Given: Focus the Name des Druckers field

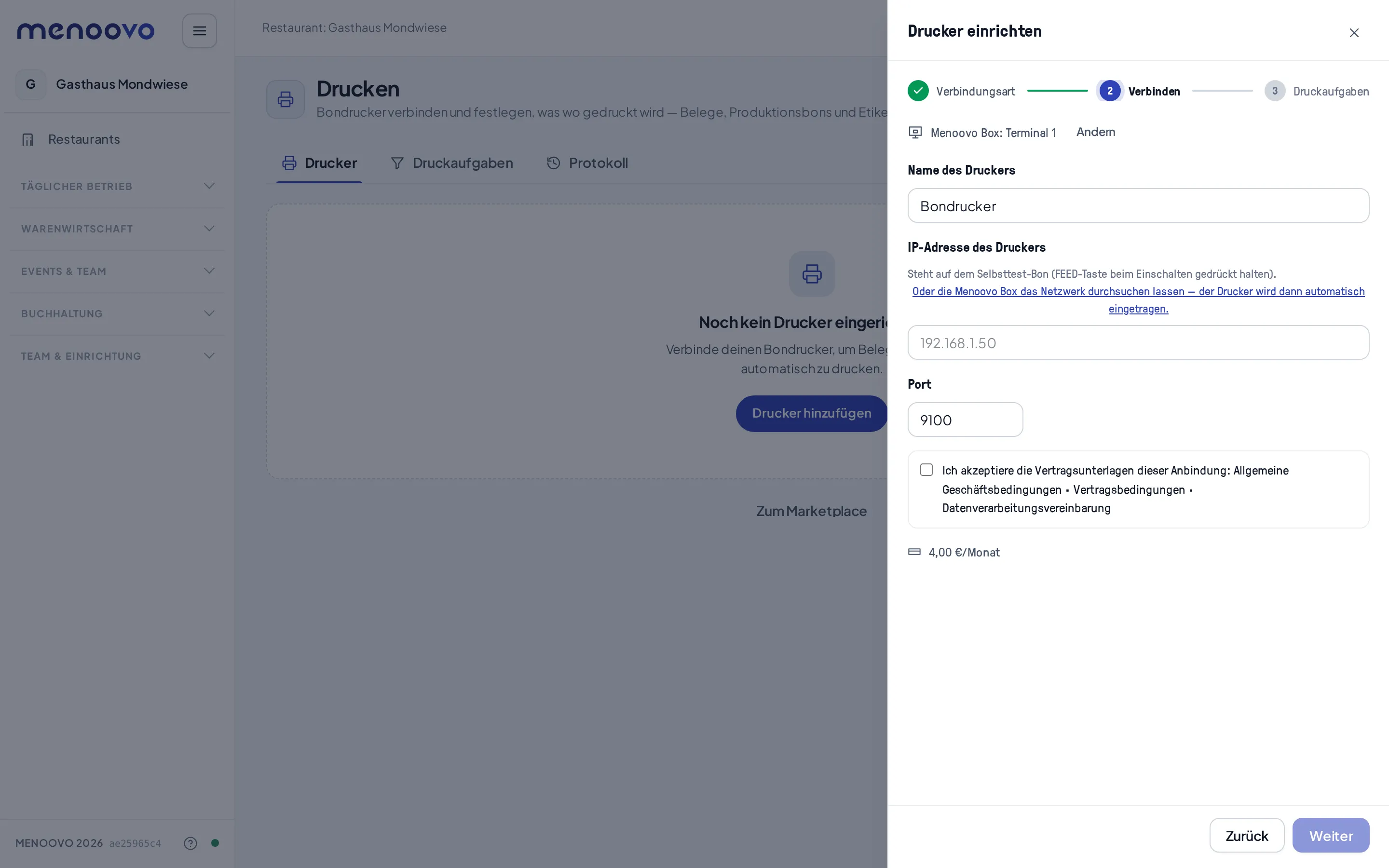Looking at the screenshot, I should click(x=1138, y=205).
